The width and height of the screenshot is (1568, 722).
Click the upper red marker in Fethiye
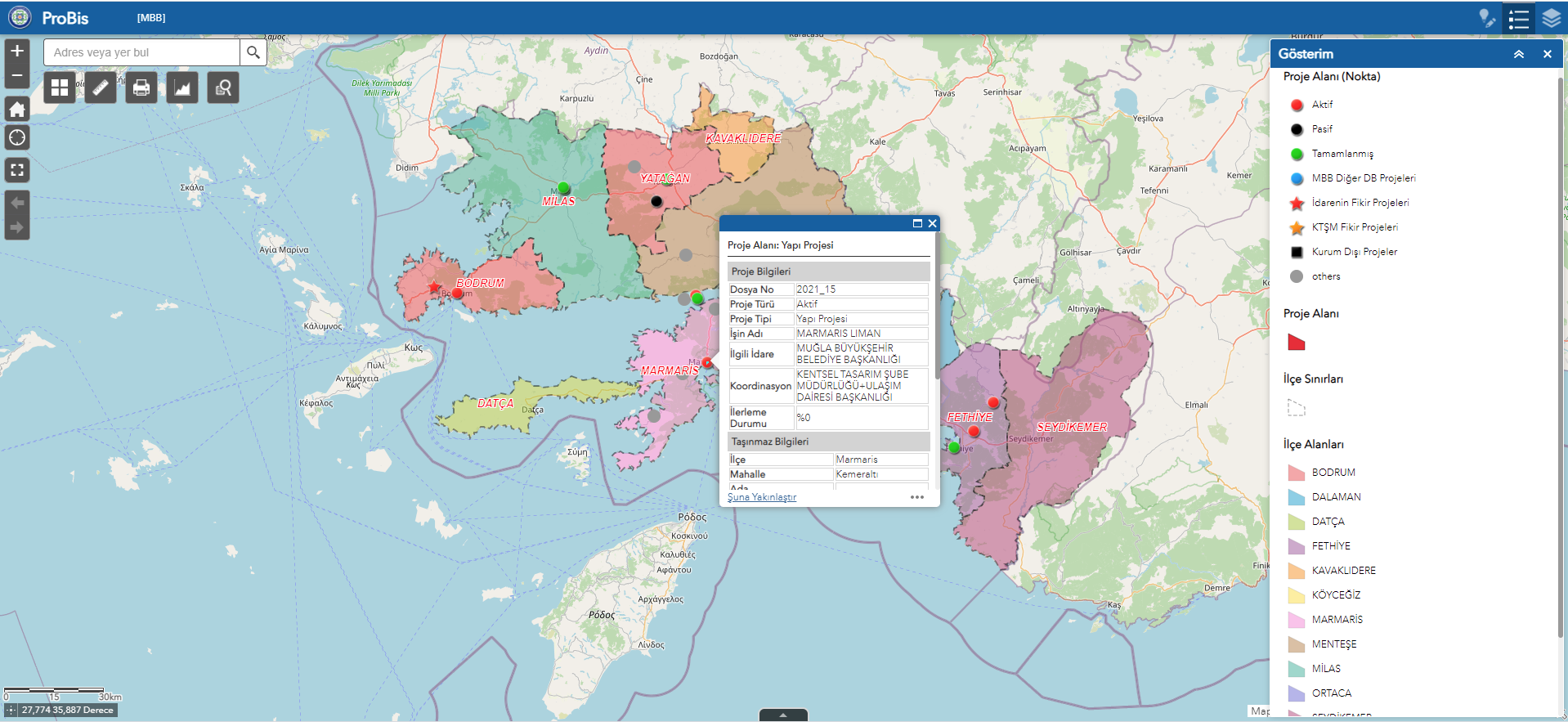coord(993,402)
